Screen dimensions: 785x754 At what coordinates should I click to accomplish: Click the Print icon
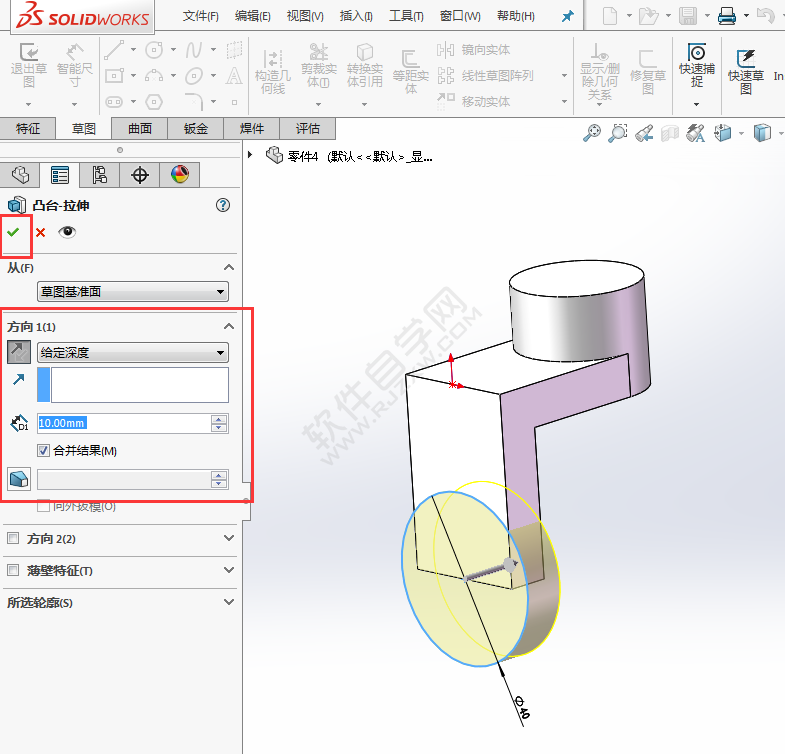tap(727, 16)
